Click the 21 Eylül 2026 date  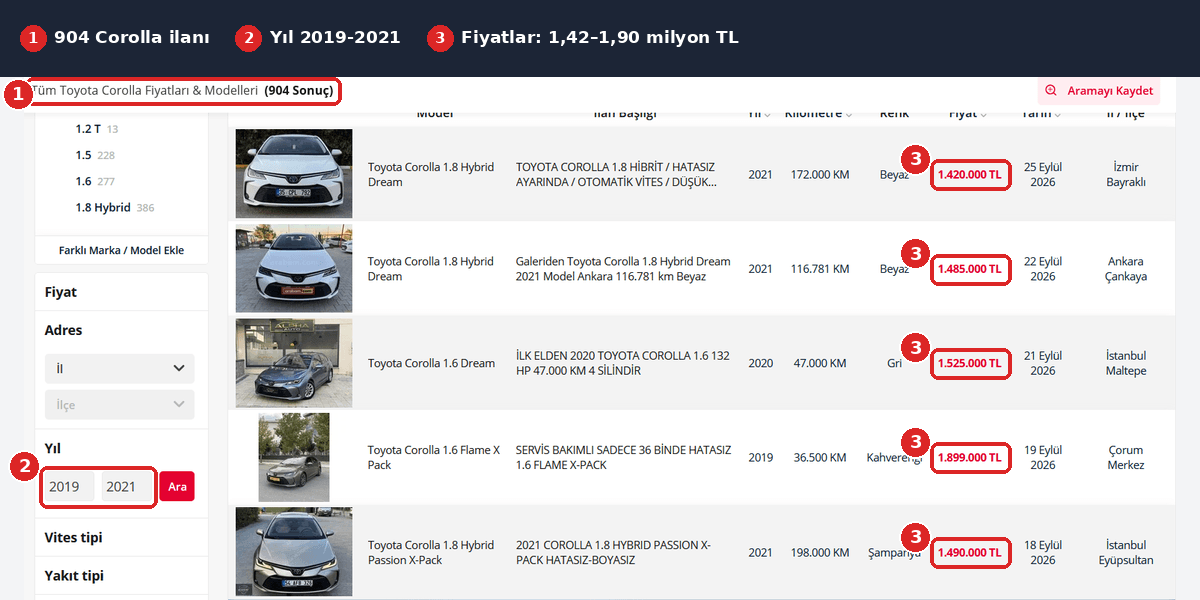1043,363
